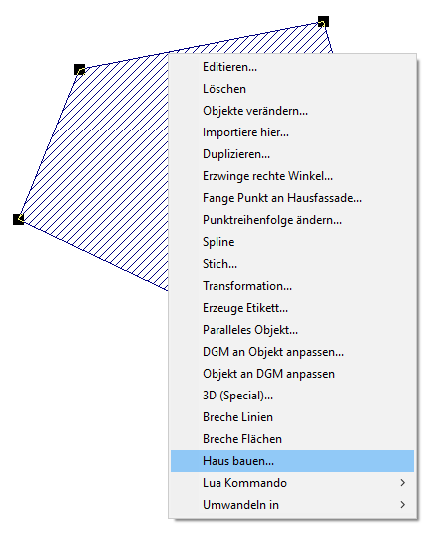
Task: Expand the Umwandeln in submenu arrow
Action: 403,504
